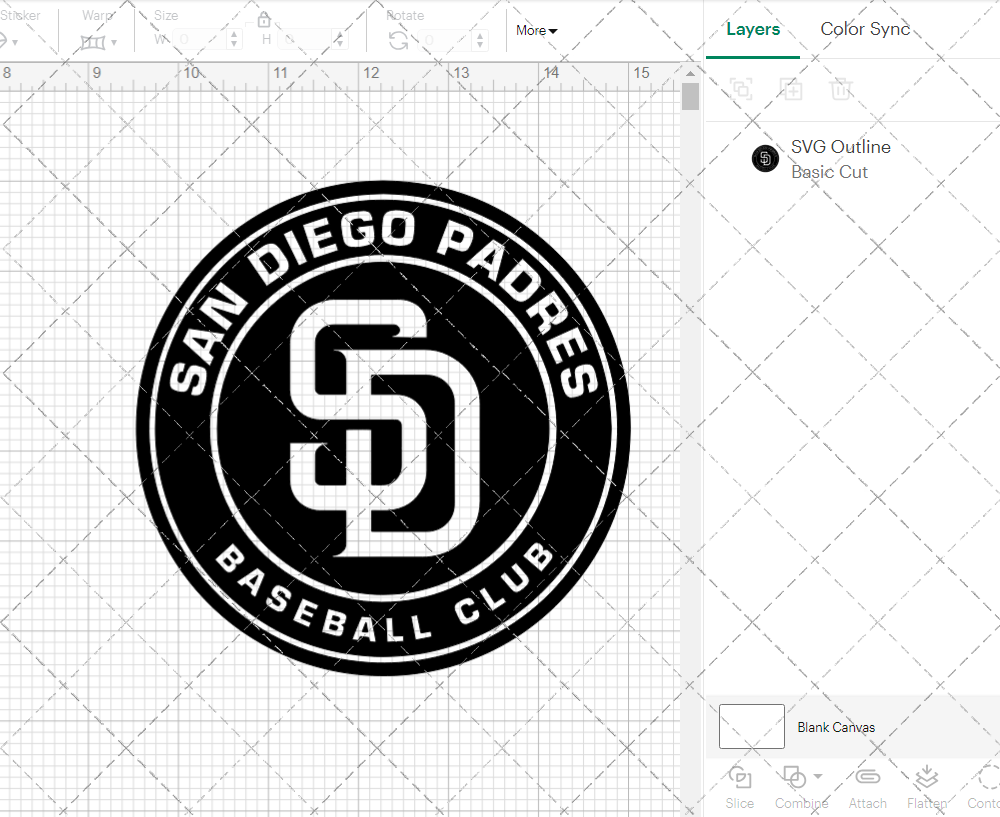Screen dimensions: 1000x817
Task: Switch to the Color Sync tab
Action: pyautogui.click(x=865, y=29)
